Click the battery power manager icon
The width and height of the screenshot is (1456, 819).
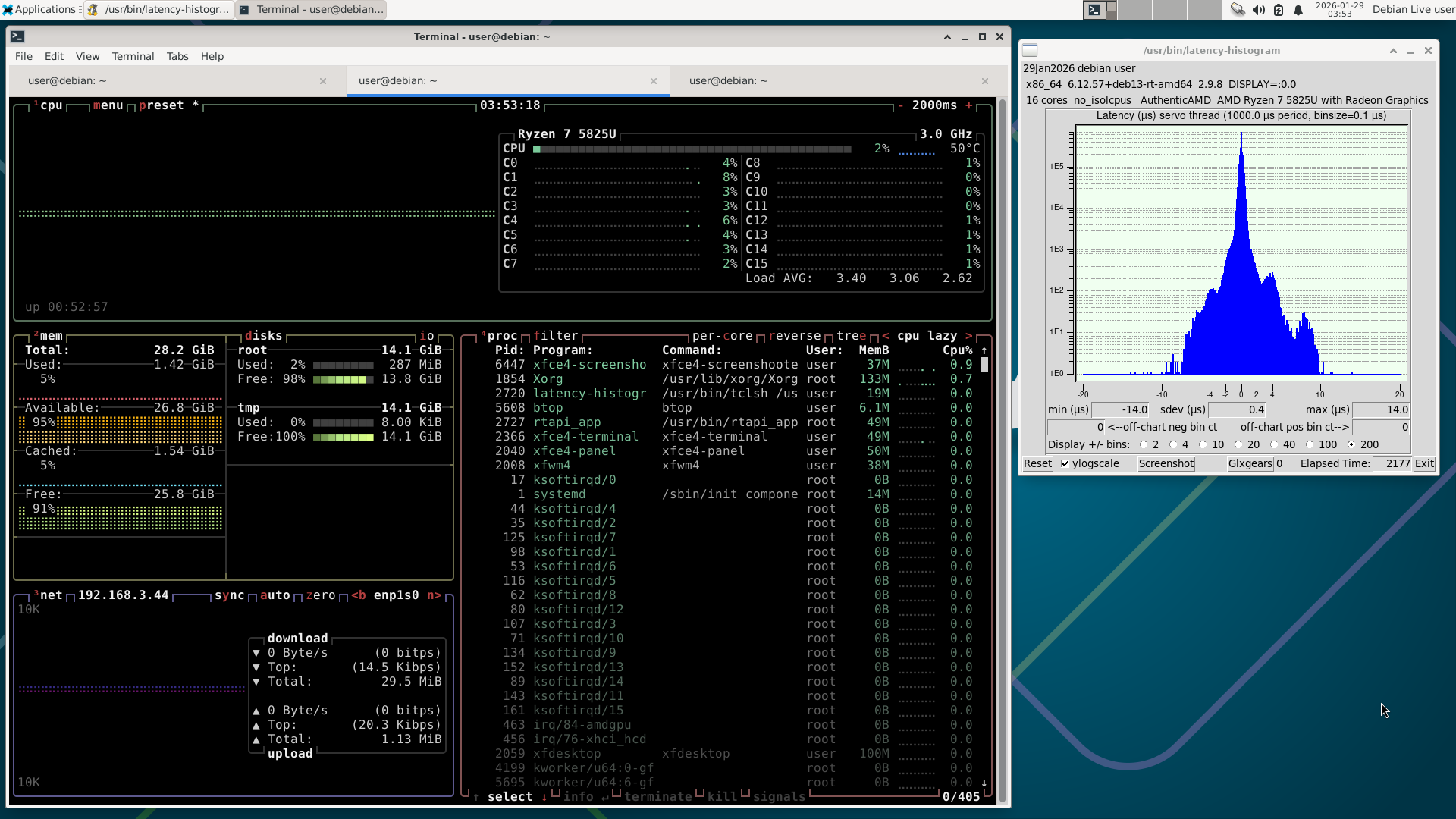(x=1279, y=10)
